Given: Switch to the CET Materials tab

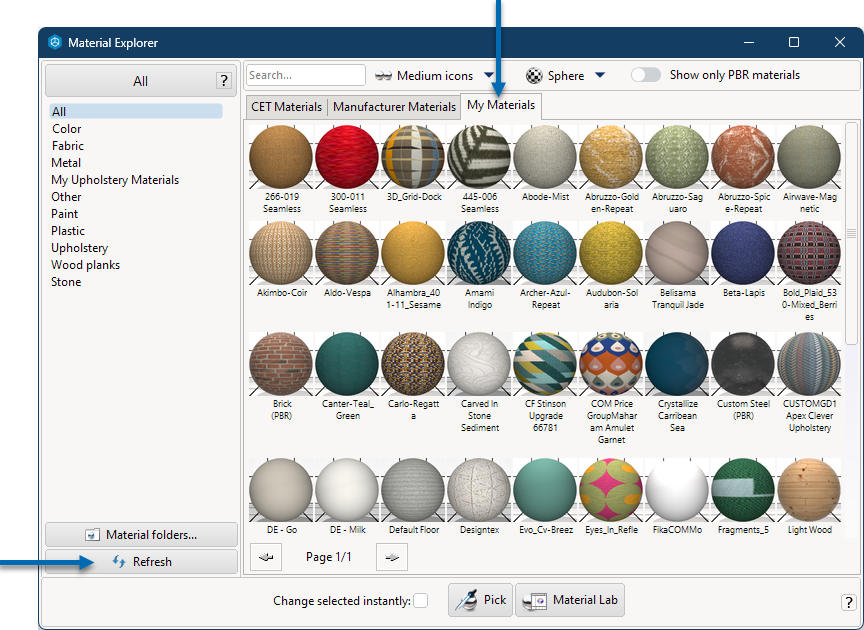Looking at the screenshot, I should pyautogui.click(x=285, y=106).
